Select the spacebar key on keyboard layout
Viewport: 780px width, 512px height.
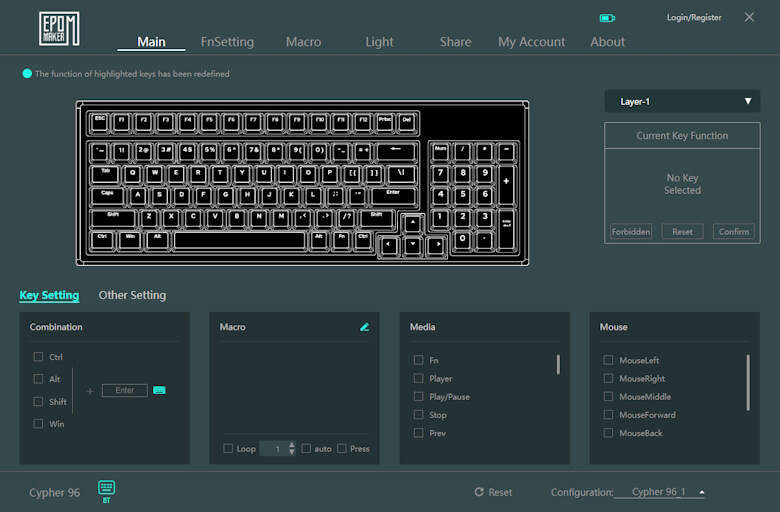click(239, 240)
